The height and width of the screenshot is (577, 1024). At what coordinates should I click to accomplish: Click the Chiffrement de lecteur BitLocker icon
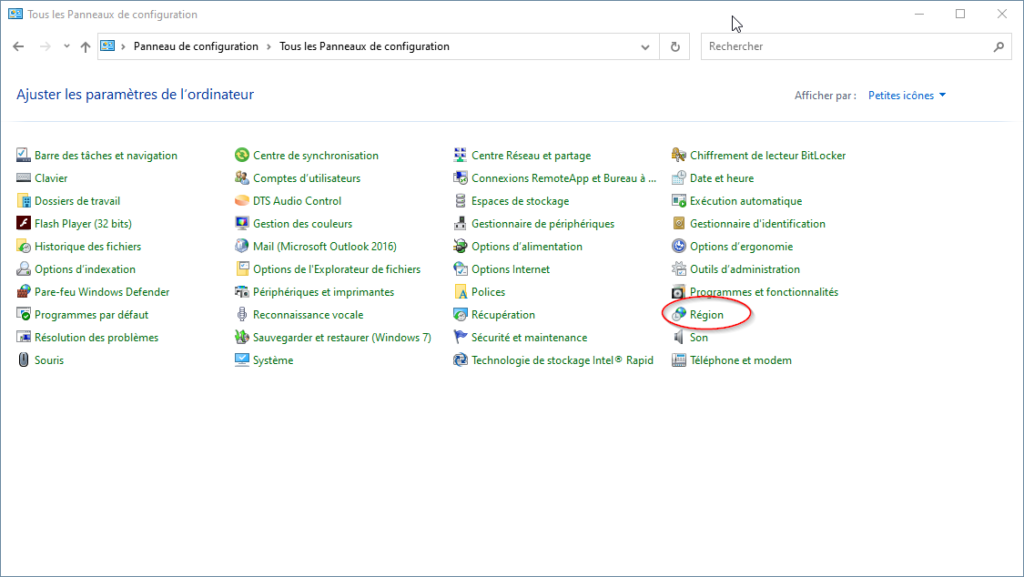point(679,155)
